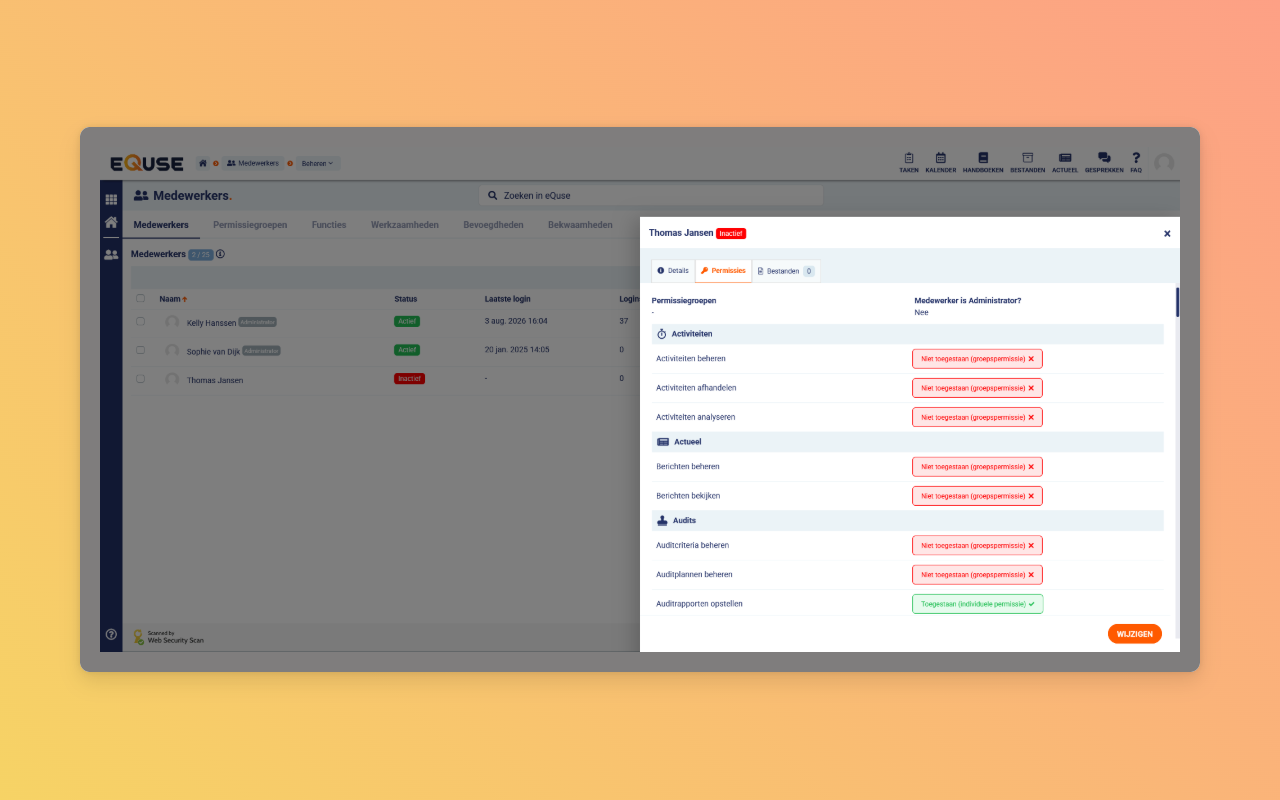Click the Actueel section icon in panel
This screenshot has width=1280, height=800.
tap(662, 441)
